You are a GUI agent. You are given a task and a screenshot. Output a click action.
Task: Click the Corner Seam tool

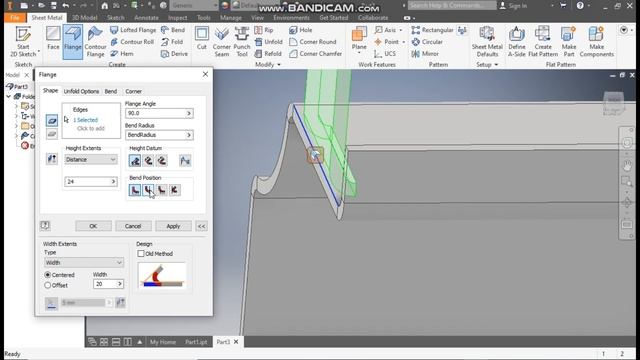click(222, 41)
